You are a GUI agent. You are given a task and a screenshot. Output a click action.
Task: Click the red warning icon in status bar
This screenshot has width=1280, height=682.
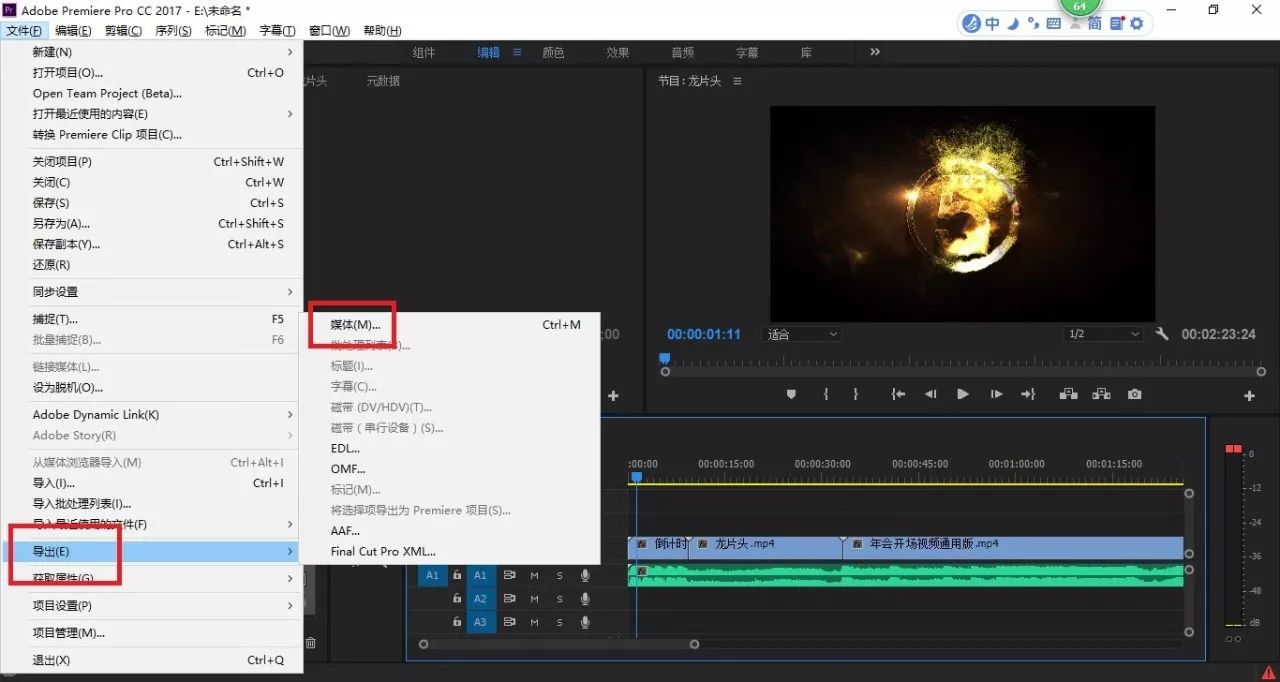click(1268, 673)
